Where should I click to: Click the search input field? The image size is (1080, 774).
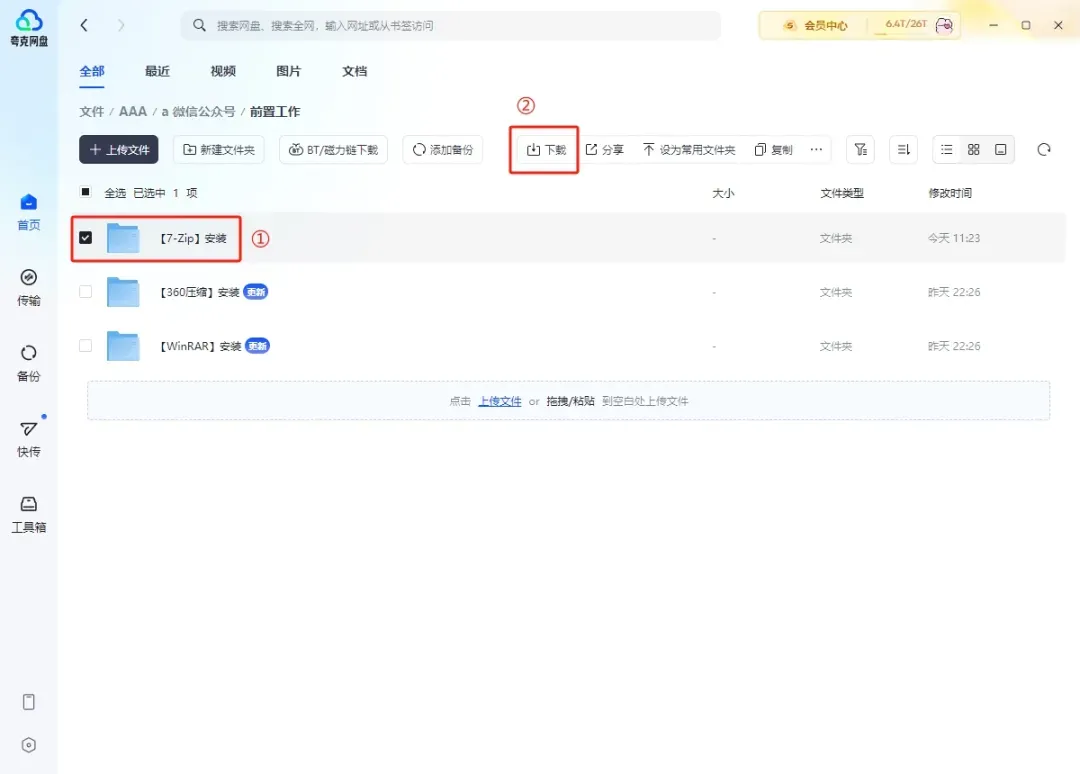point(451,25)
